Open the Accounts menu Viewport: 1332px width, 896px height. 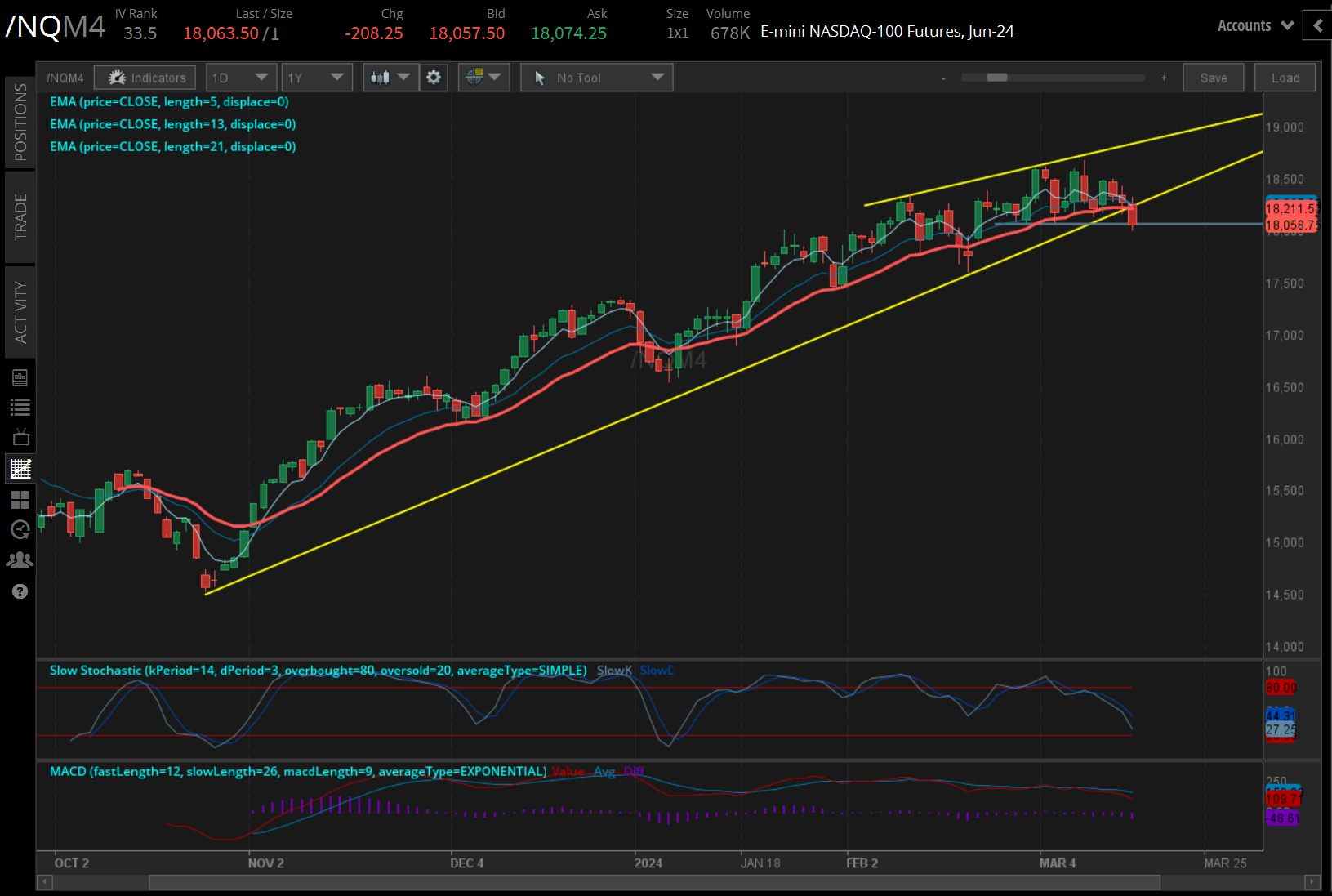(1254, 25)
